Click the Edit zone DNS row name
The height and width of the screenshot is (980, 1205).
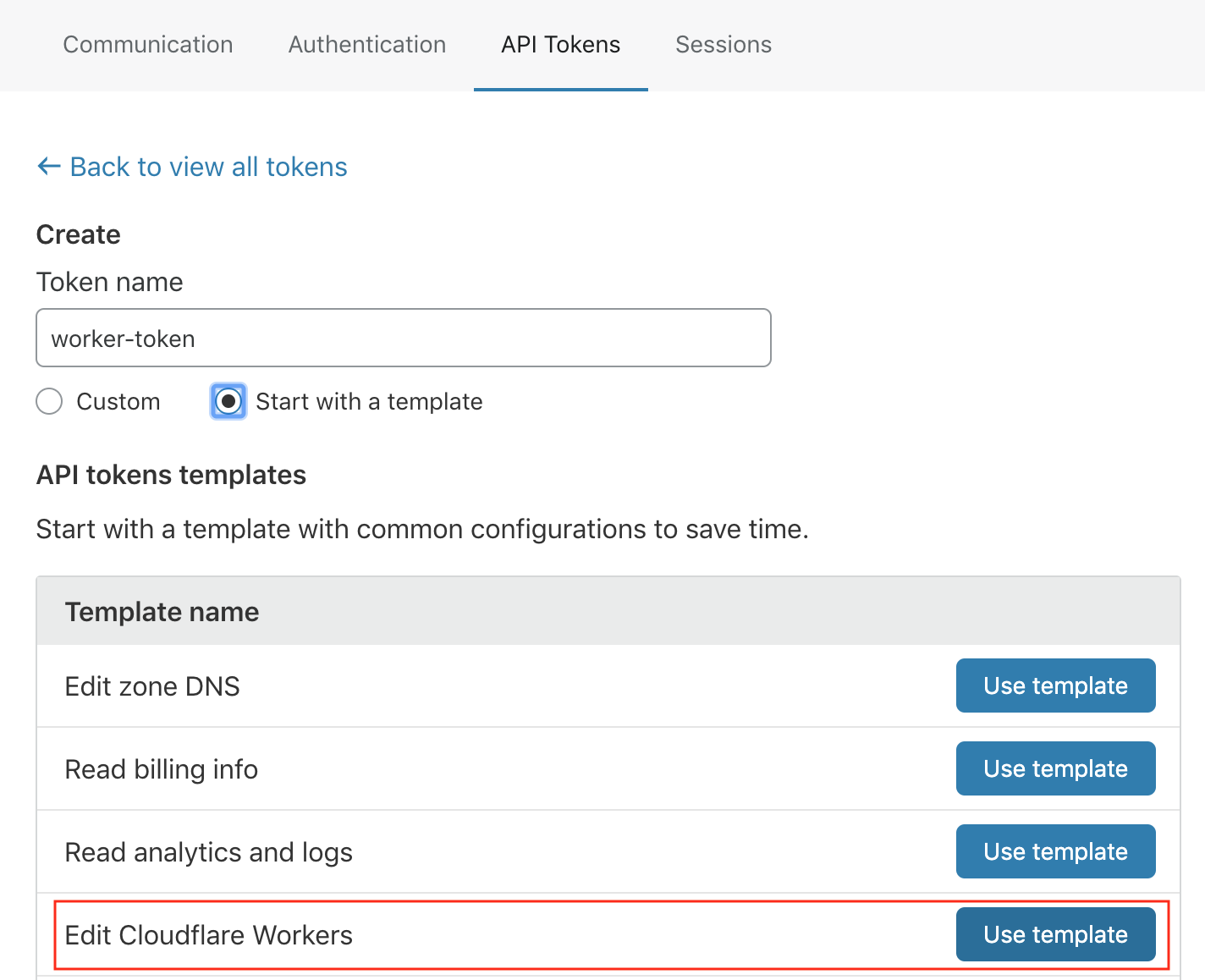click(x=152, y=686)
